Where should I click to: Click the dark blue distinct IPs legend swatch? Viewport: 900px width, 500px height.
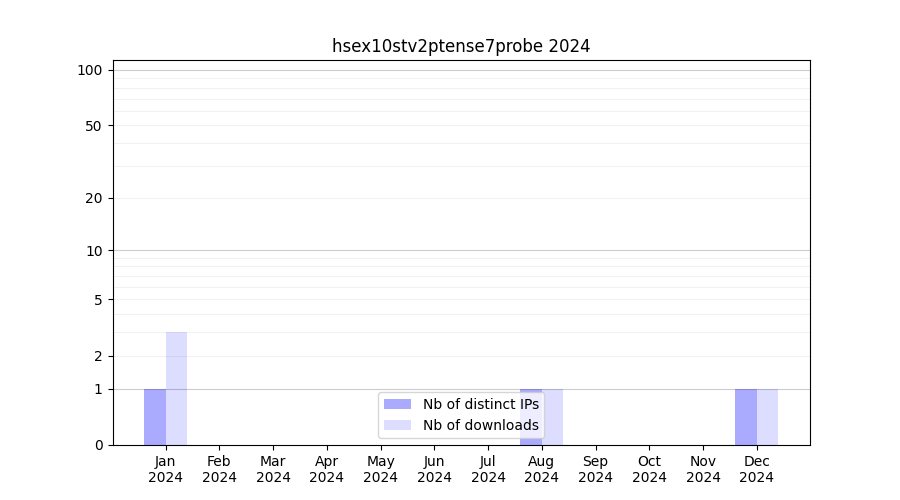pyautogui.click(x=397, y=404)
